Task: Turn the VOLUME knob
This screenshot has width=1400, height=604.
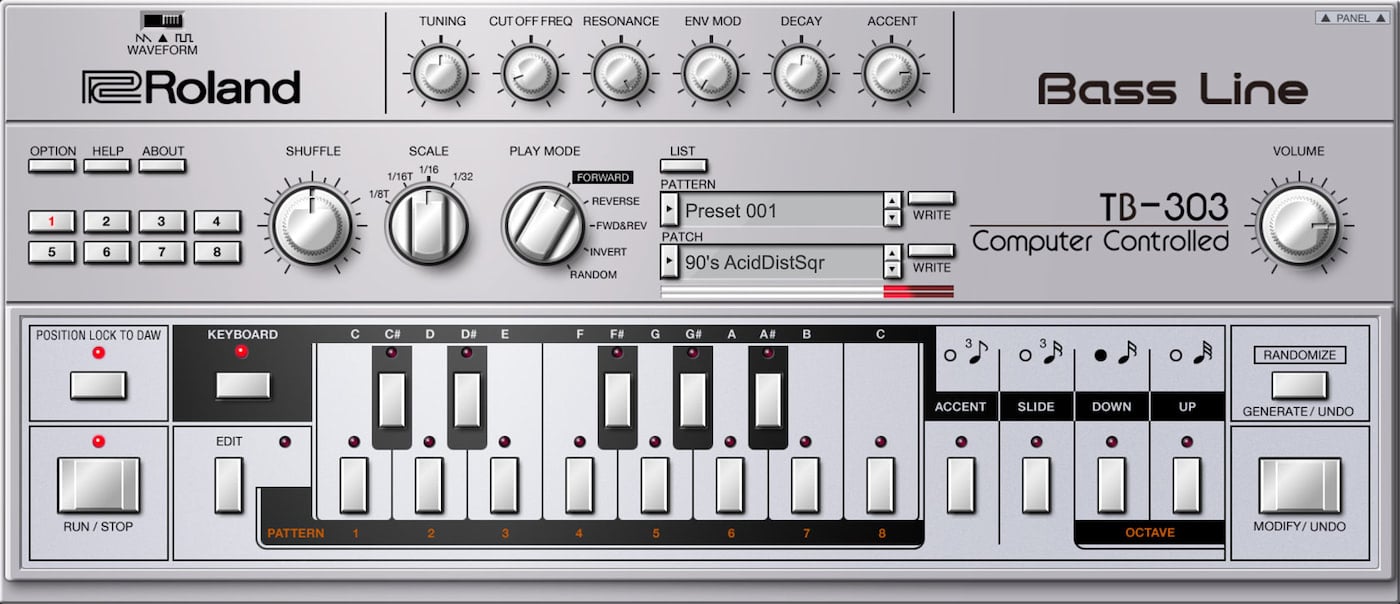Action: [x=1298, y=224]
